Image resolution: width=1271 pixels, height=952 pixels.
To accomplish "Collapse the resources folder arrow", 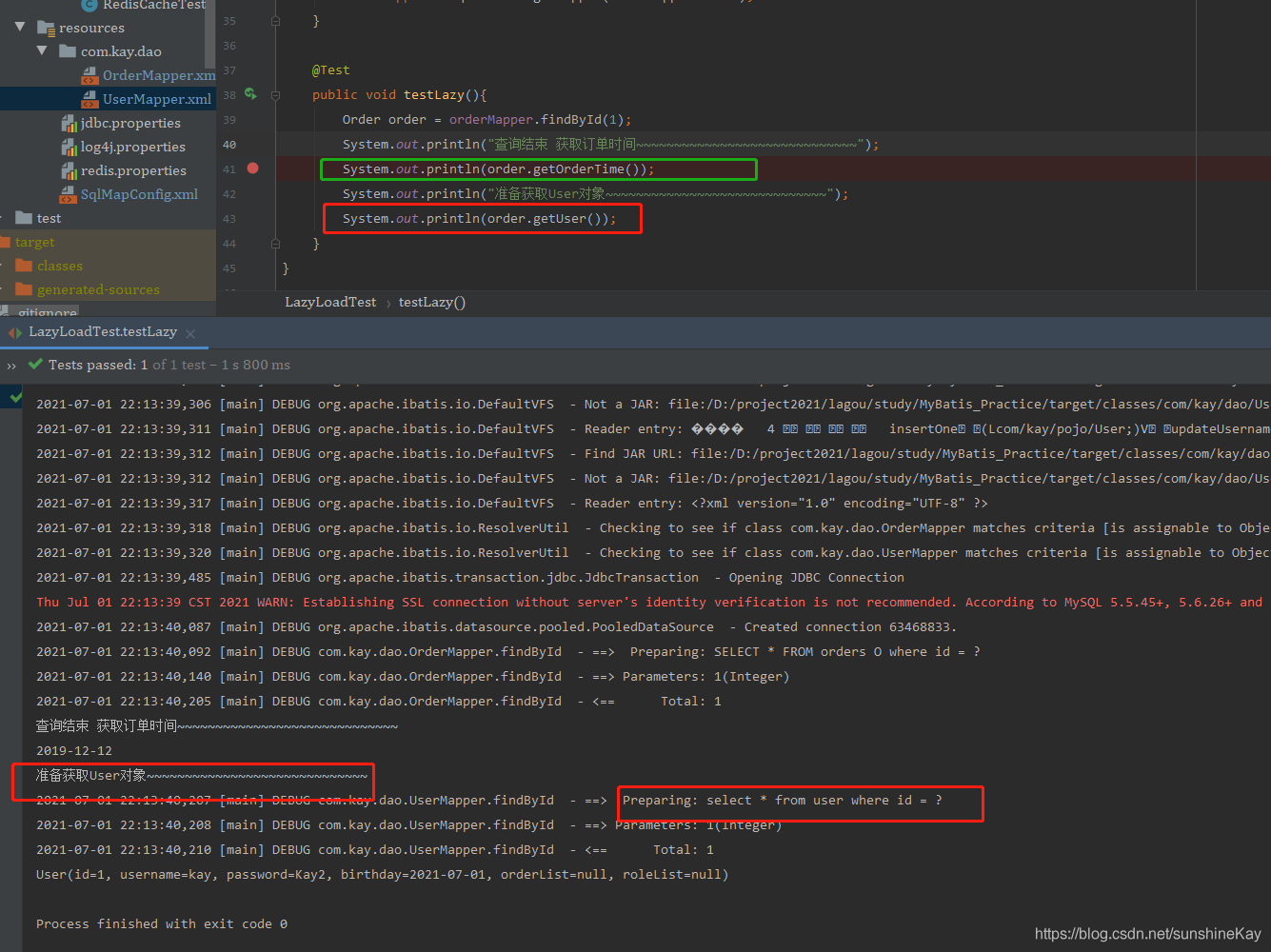I will [x=20, y=27].
